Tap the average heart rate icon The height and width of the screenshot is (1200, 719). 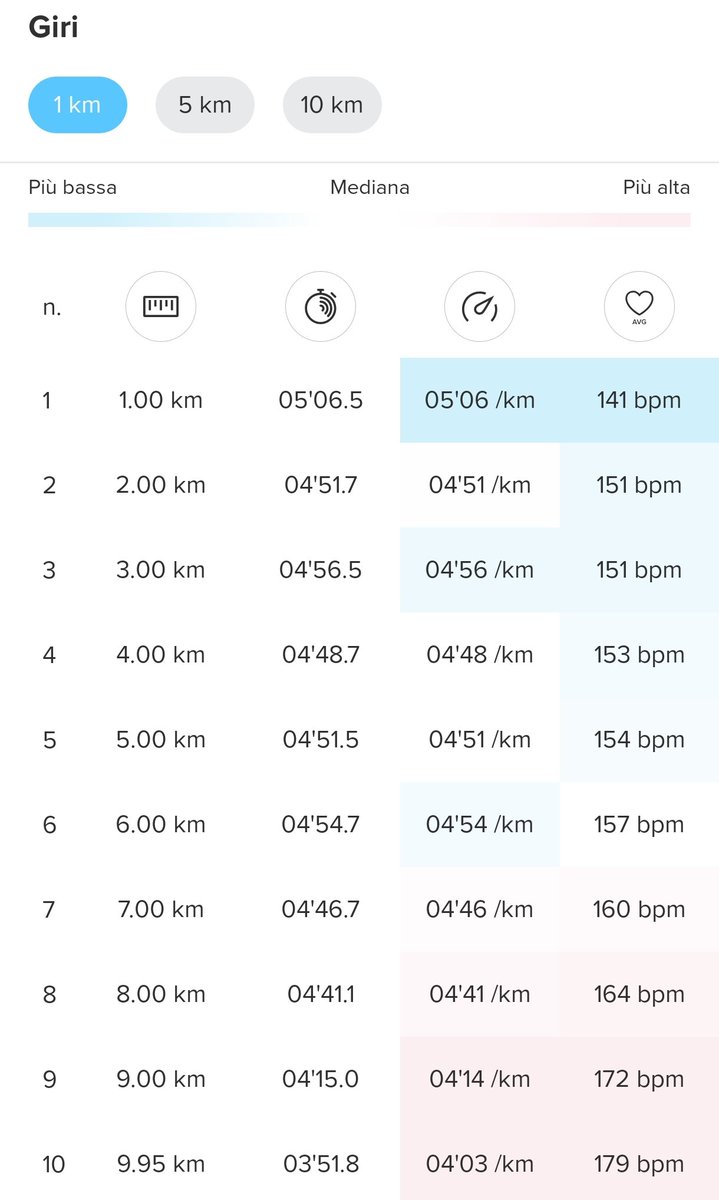[639, 307]
